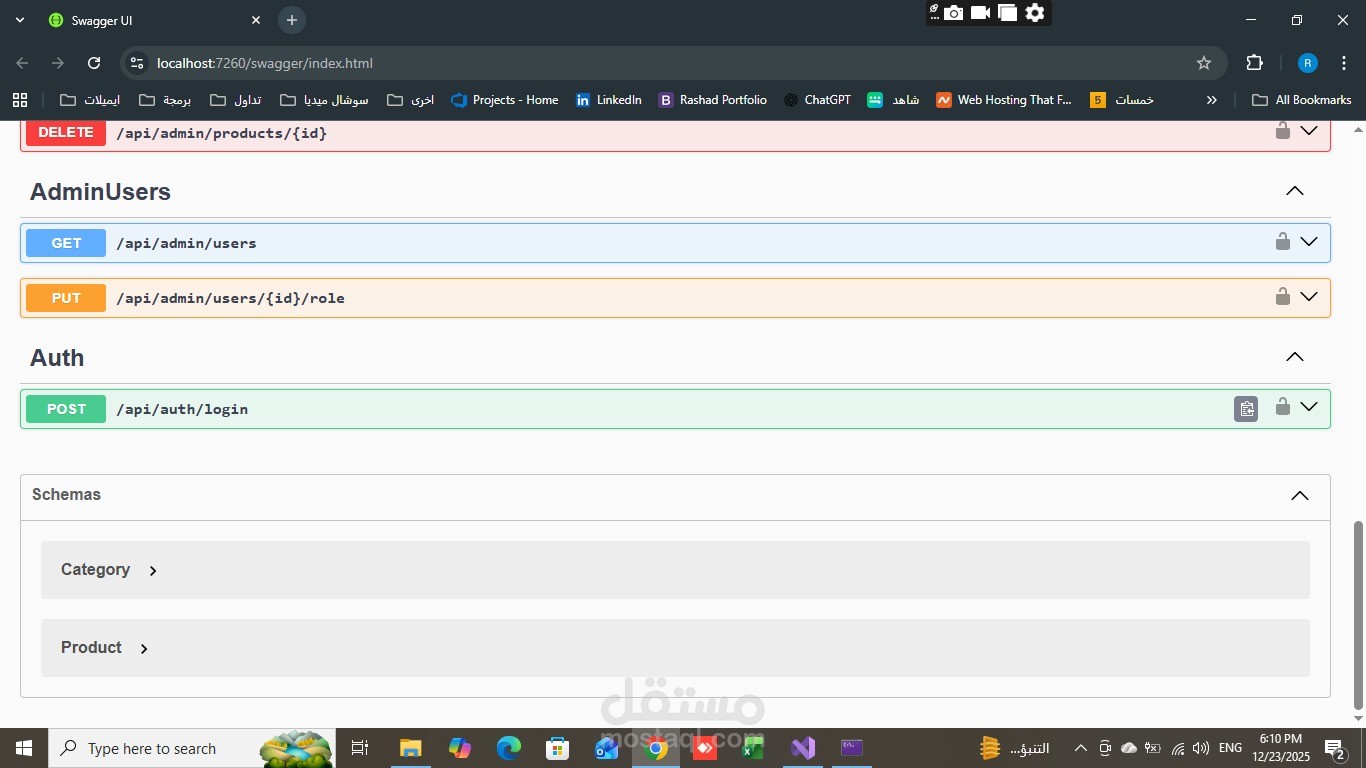The height and width of the screenshot is (768, 1366).
Task: Open the tab search dropdown arrow
Action: click(20, 20)
